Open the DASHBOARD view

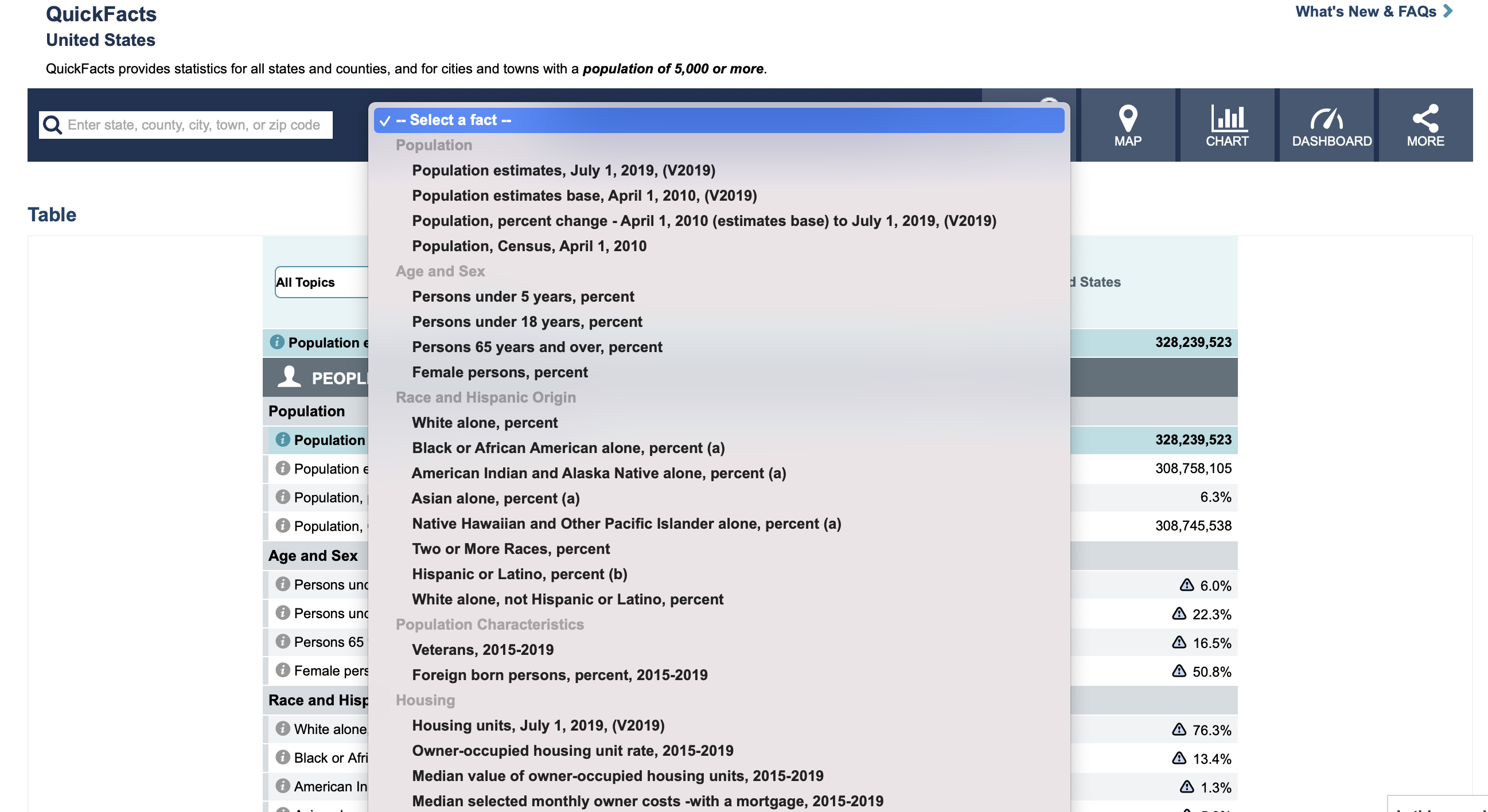point(1327,125)
